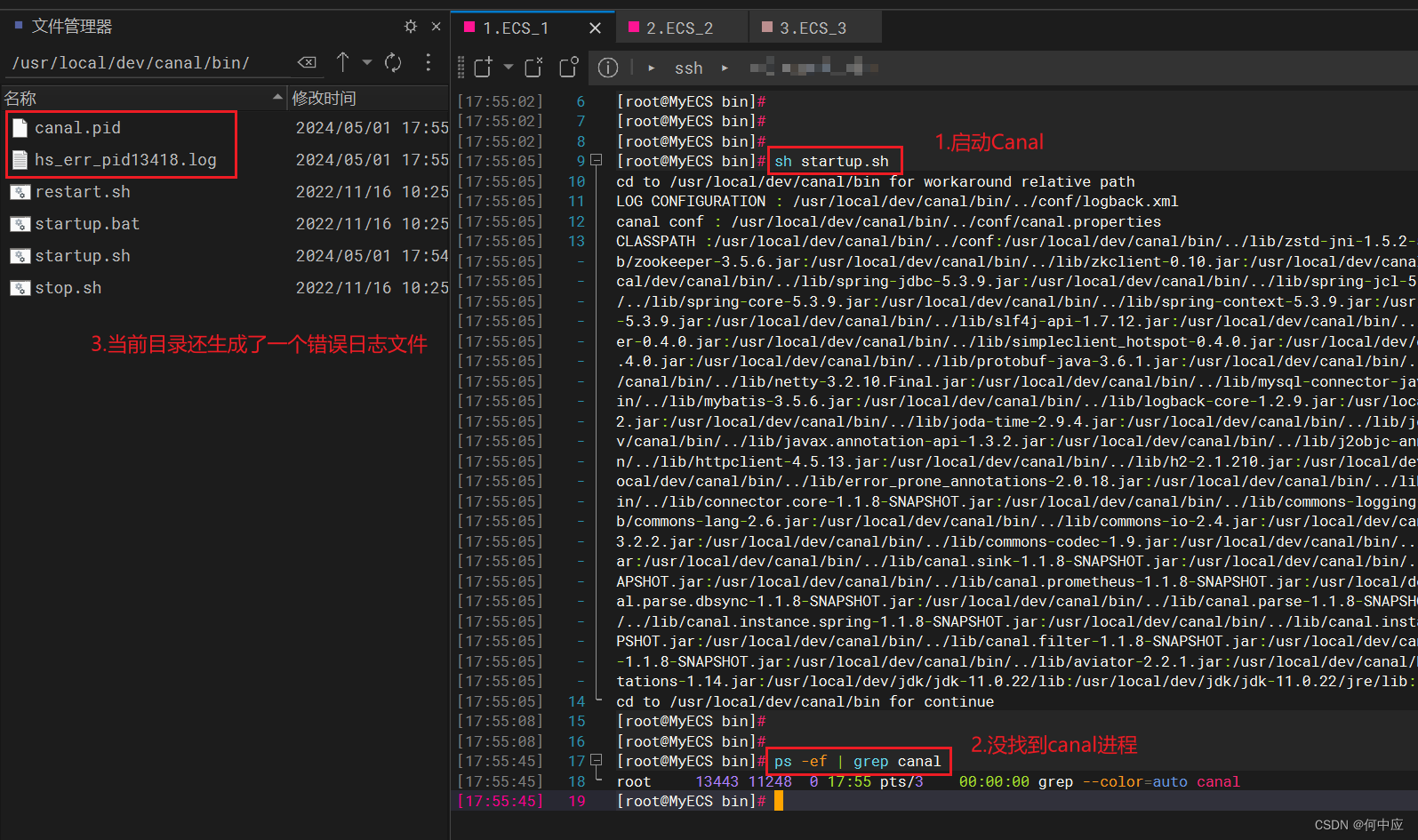This screenshot has width=1418, height=840.
Task: Click the modified time of startup.sh
Action: coord(372,256)
